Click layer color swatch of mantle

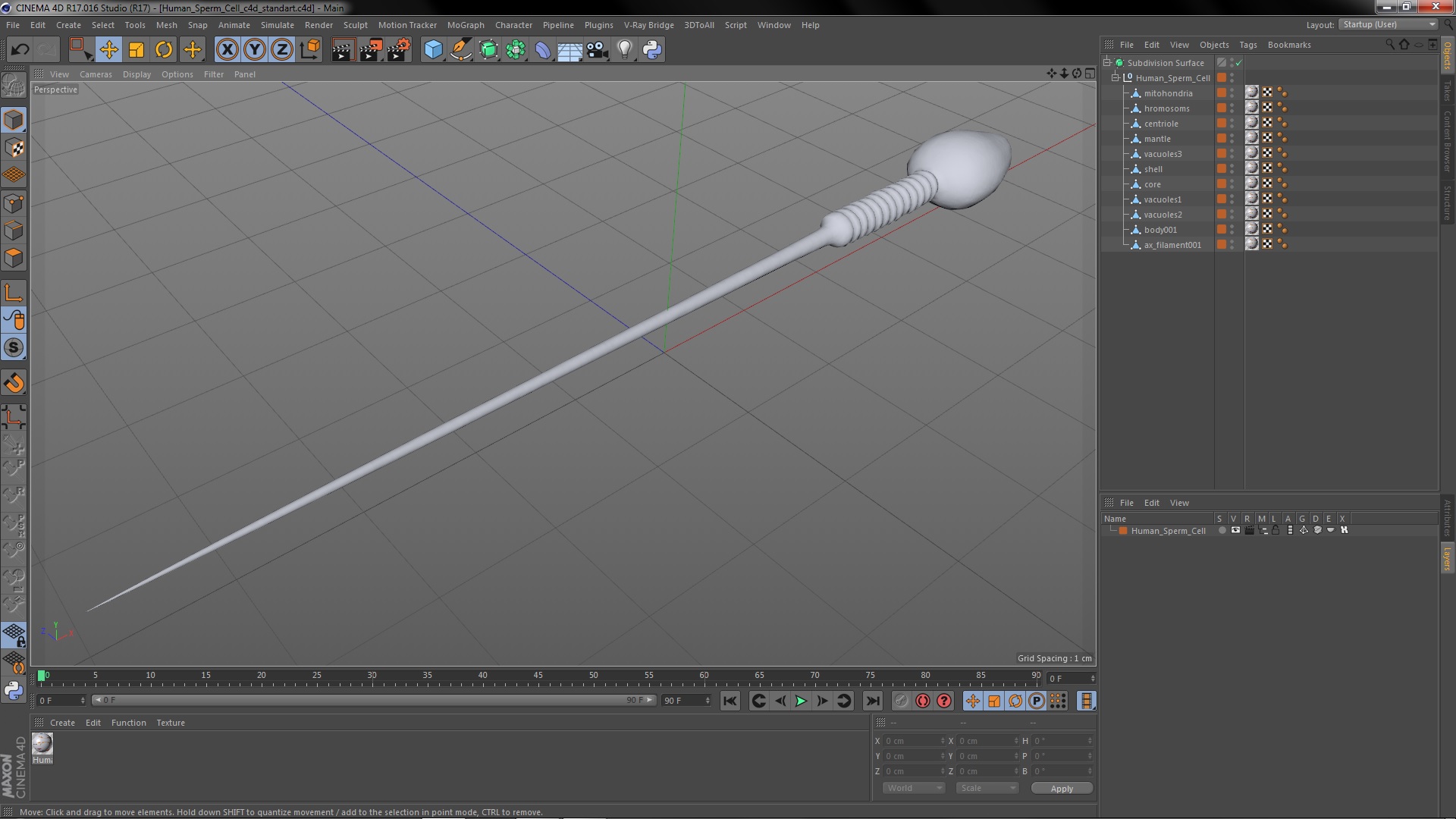click(x=1221, y=139)
